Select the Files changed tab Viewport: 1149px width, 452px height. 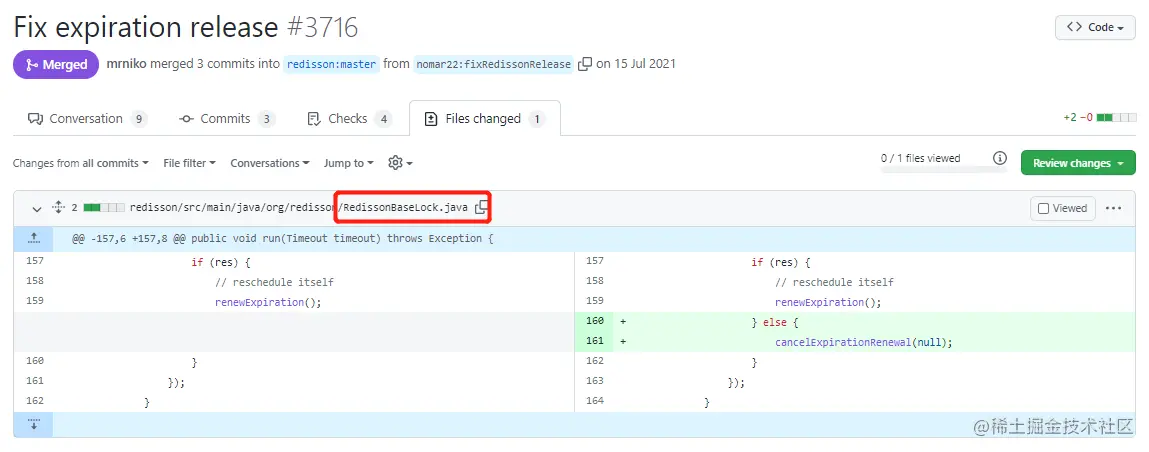[484, 119]
